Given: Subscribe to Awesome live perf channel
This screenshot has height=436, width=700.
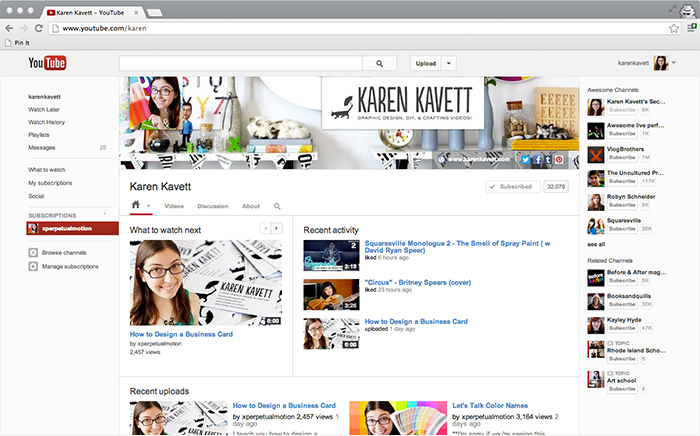Looking at the screenshot, I should (622, 133).
